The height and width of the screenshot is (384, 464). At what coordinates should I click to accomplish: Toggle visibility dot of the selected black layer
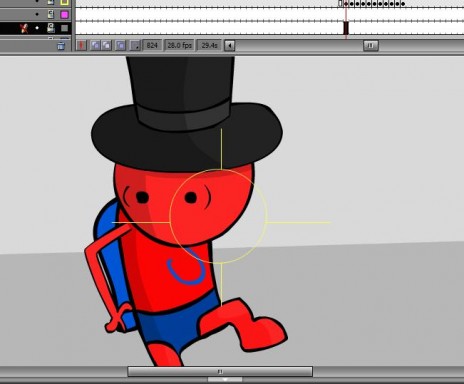tap(37, 28)
